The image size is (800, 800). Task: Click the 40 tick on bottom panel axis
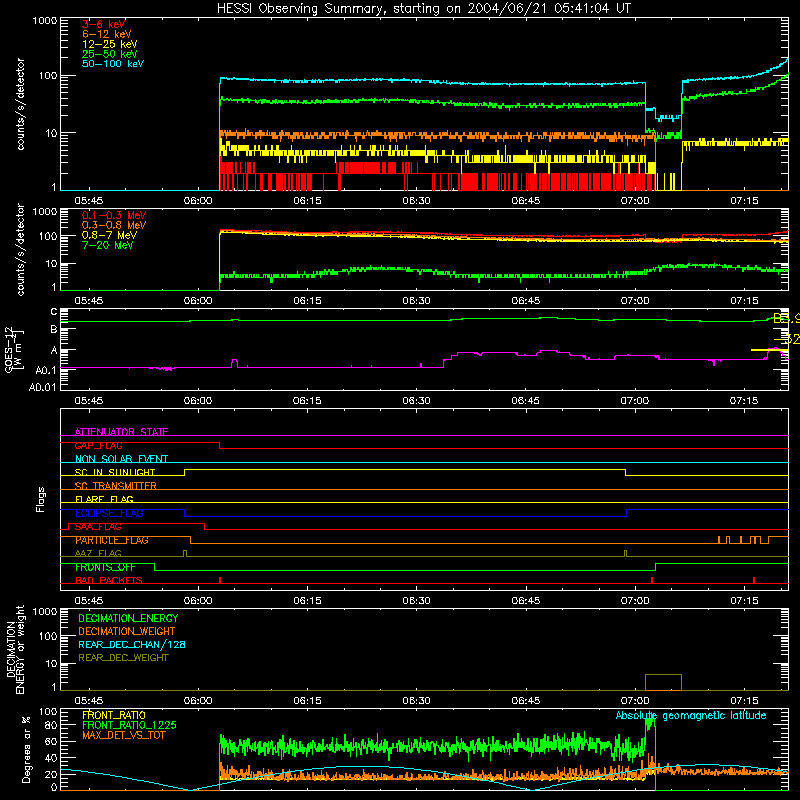click(51, 758)
